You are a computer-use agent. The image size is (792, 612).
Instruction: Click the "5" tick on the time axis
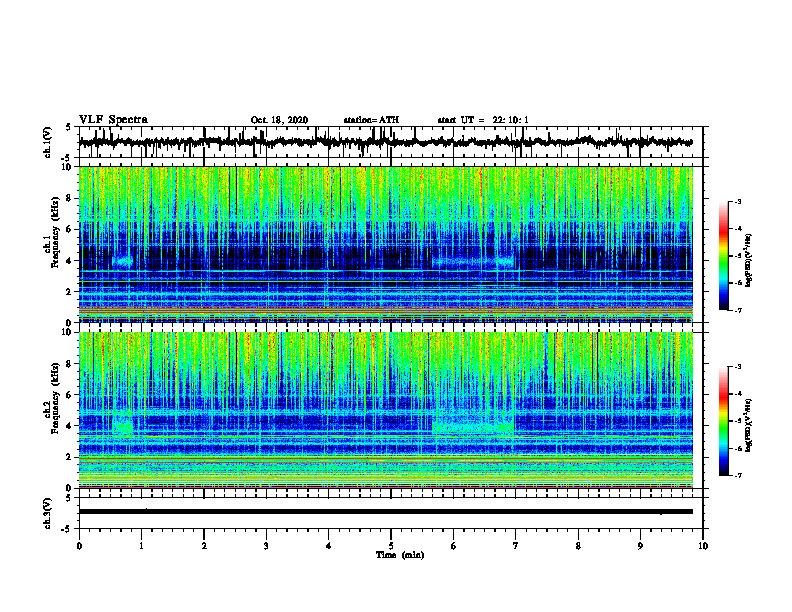[x=391, y=546]
